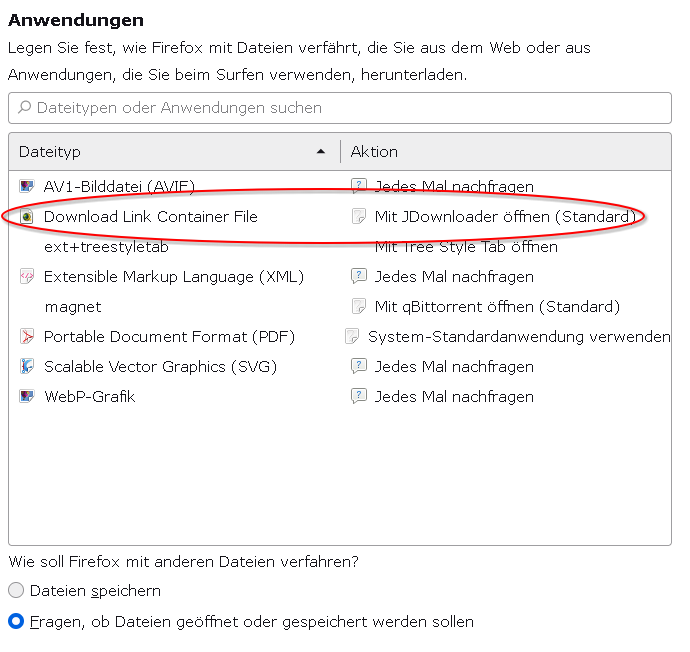Click the AV1-Bilddatei (AVIF) file type icon
690x652 pixels.
point(27,186)
